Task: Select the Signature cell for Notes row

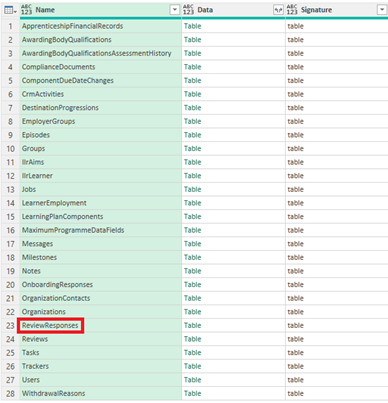Action: (x=337, y=271)
